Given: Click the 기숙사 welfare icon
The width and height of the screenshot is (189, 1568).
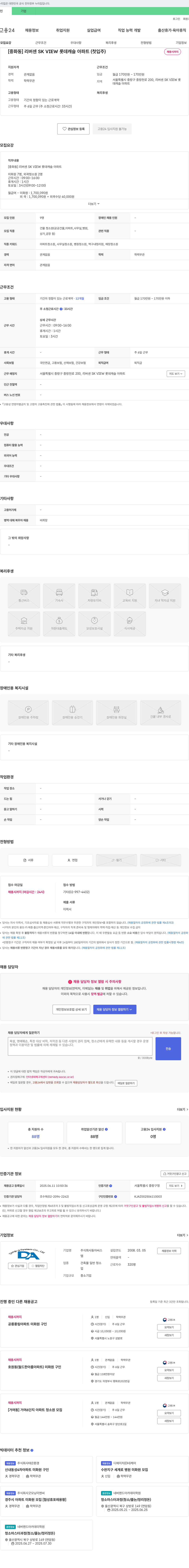Looking at the screenshot, I should point(59,596).
